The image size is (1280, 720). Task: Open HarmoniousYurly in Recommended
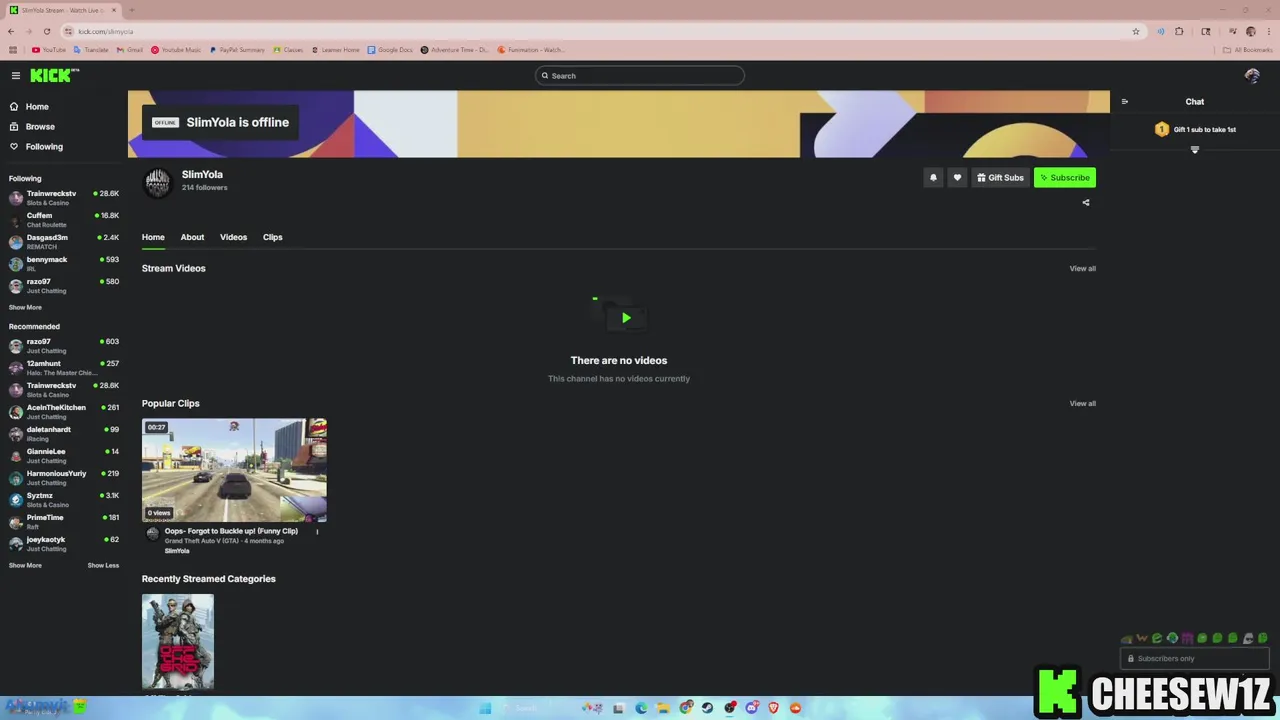click(63, 477)
